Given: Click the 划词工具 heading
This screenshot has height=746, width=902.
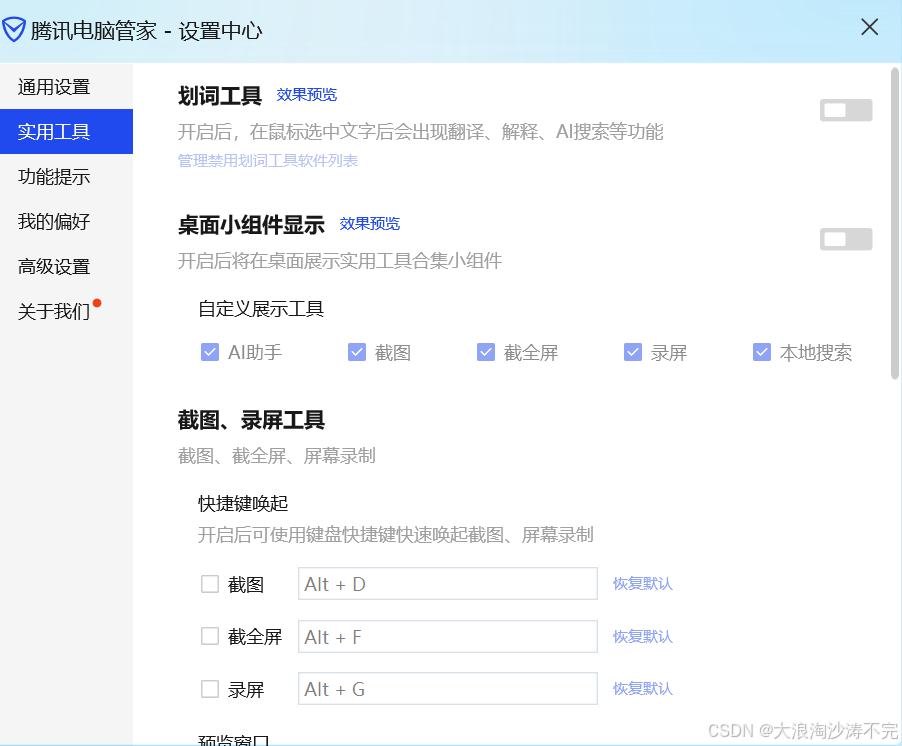Looking at the screenshot, I should (220, 95).
